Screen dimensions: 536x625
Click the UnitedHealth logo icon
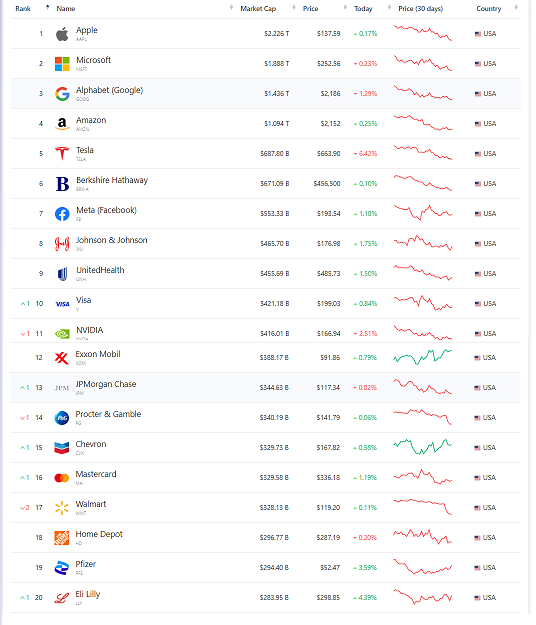click(62, 274)
